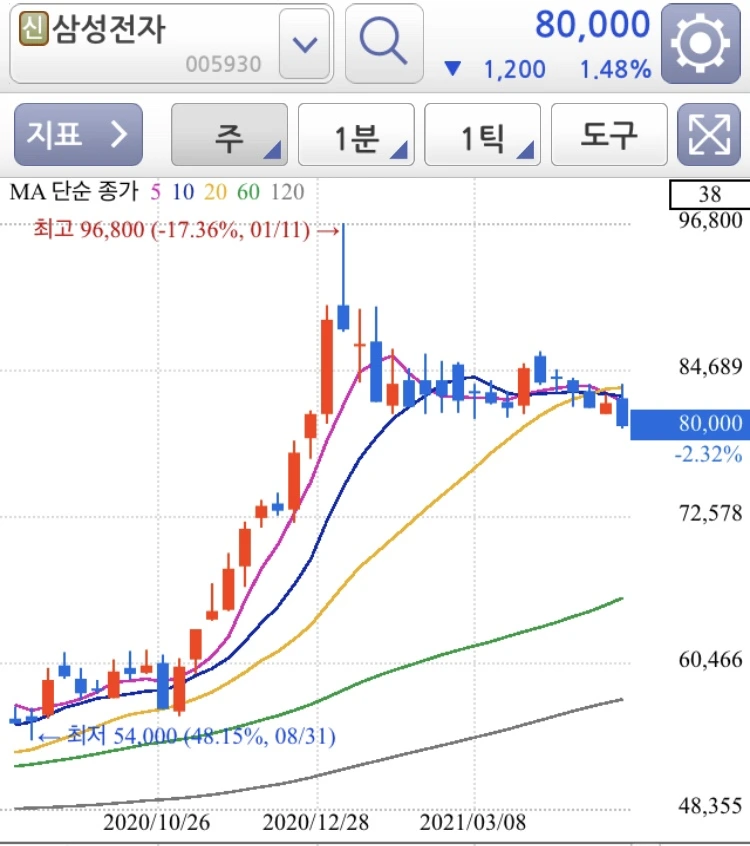The height and width of the screenshot is (846, 750).
Task: Open the 도구 tools button
Action: coord(609,134)
